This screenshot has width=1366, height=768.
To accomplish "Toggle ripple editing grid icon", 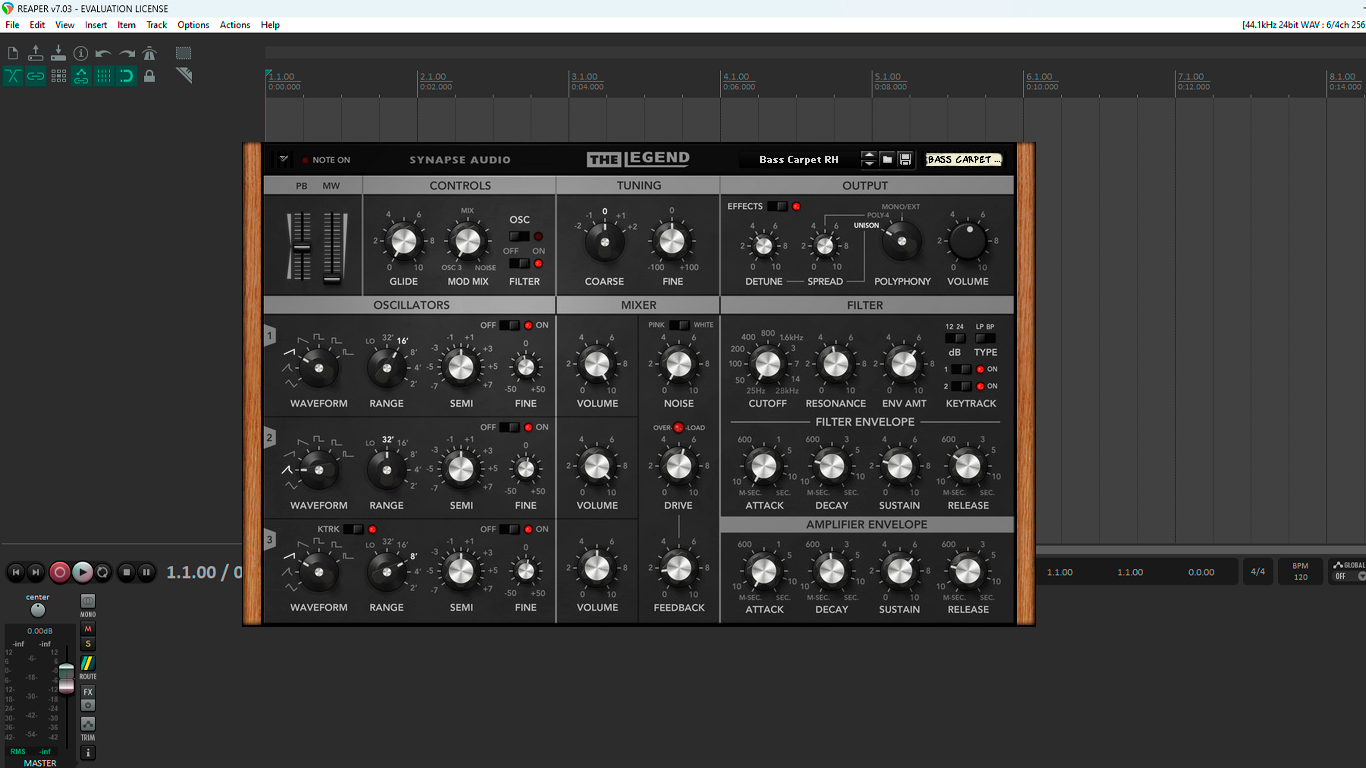I will coord(58,76).
